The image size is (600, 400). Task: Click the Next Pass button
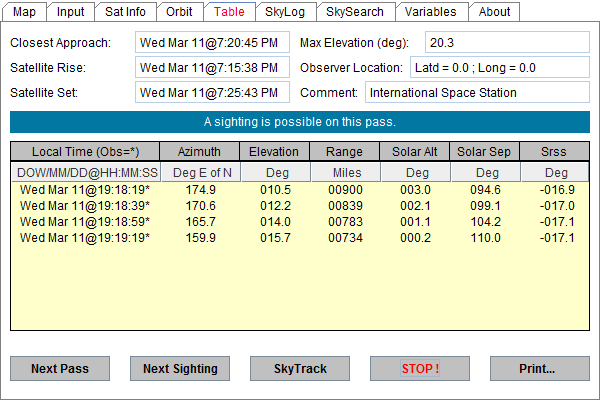pyautogui.click(x=60, y=369)
